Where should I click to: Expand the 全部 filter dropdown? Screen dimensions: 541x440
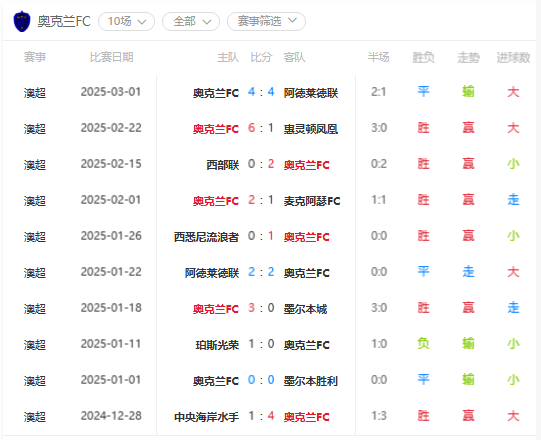click(191, 21)
